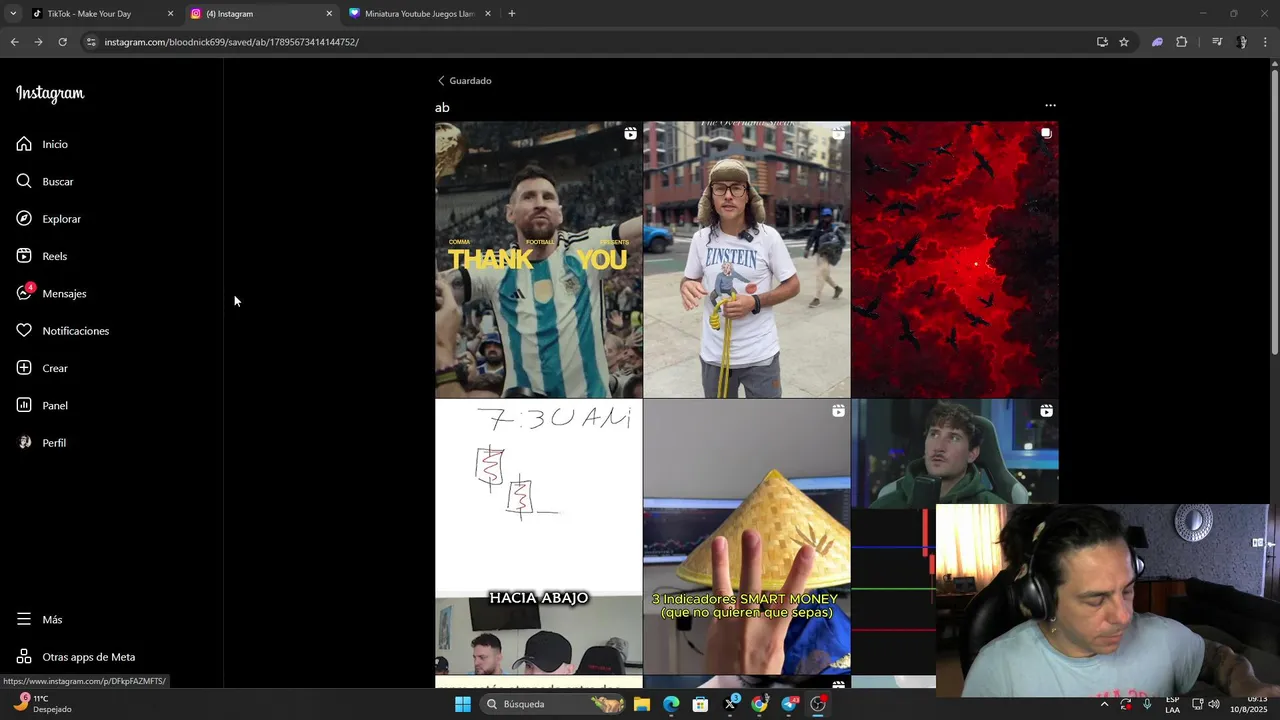Open the media control toolbar icon

(x=1217, y=42)
